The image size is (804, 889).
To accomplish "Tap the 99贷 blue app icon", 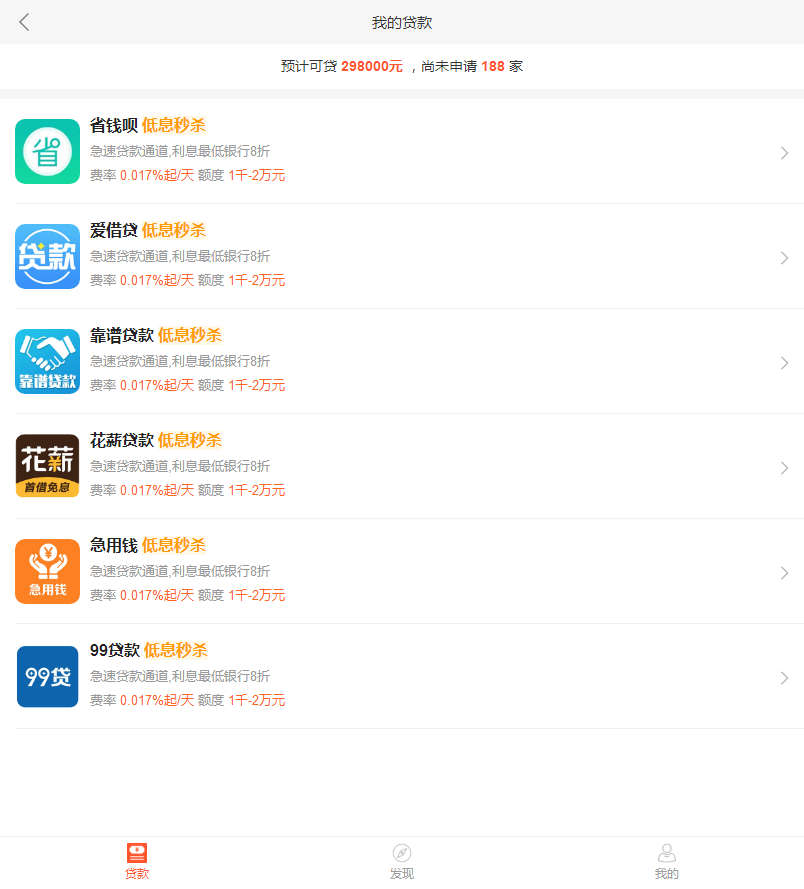I will coord(47,676).
